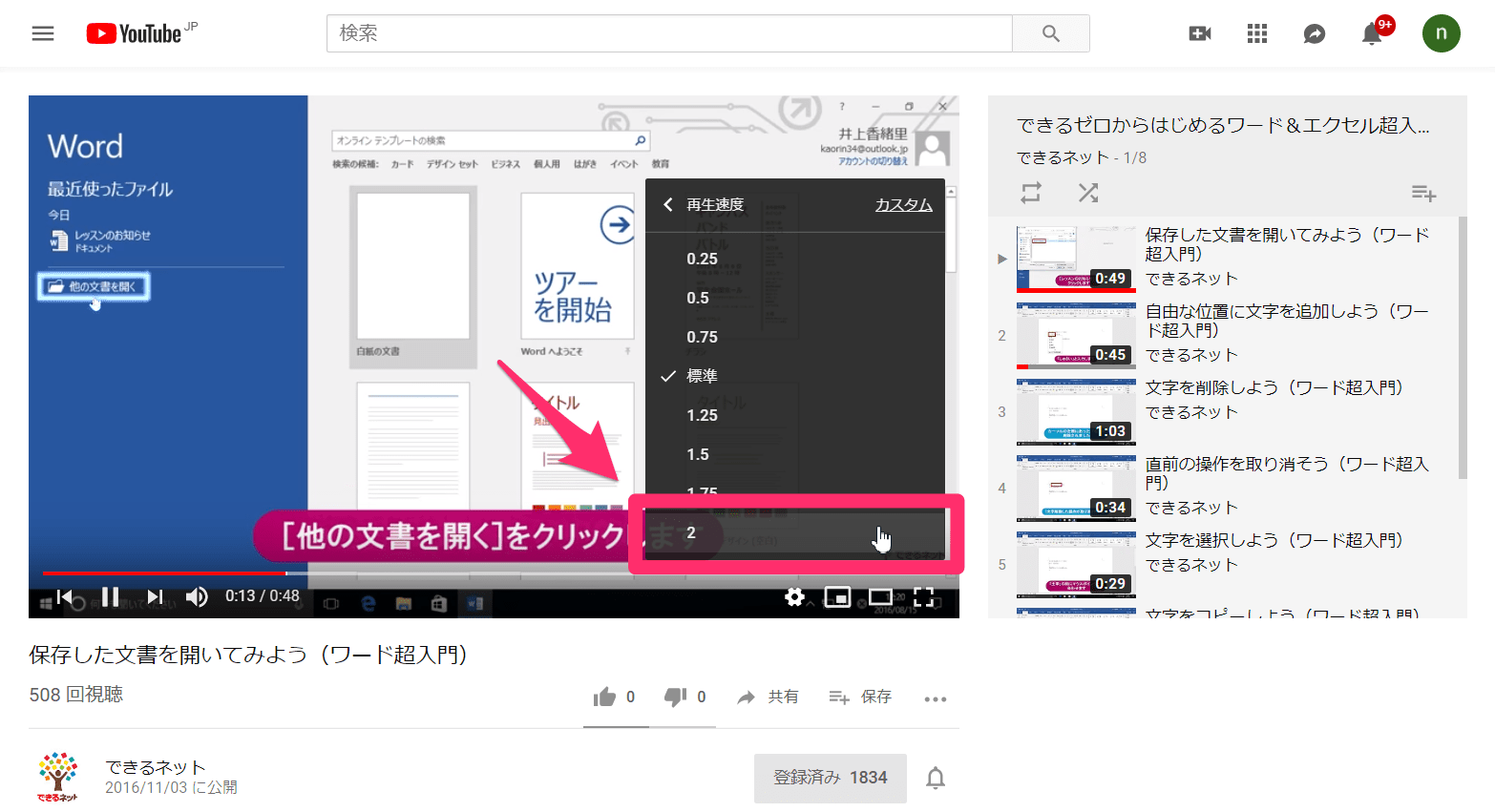The width and height of the screenshot is (1495, 812).
Task: Enter fullscreen mode
Action: tap(923, 596)
